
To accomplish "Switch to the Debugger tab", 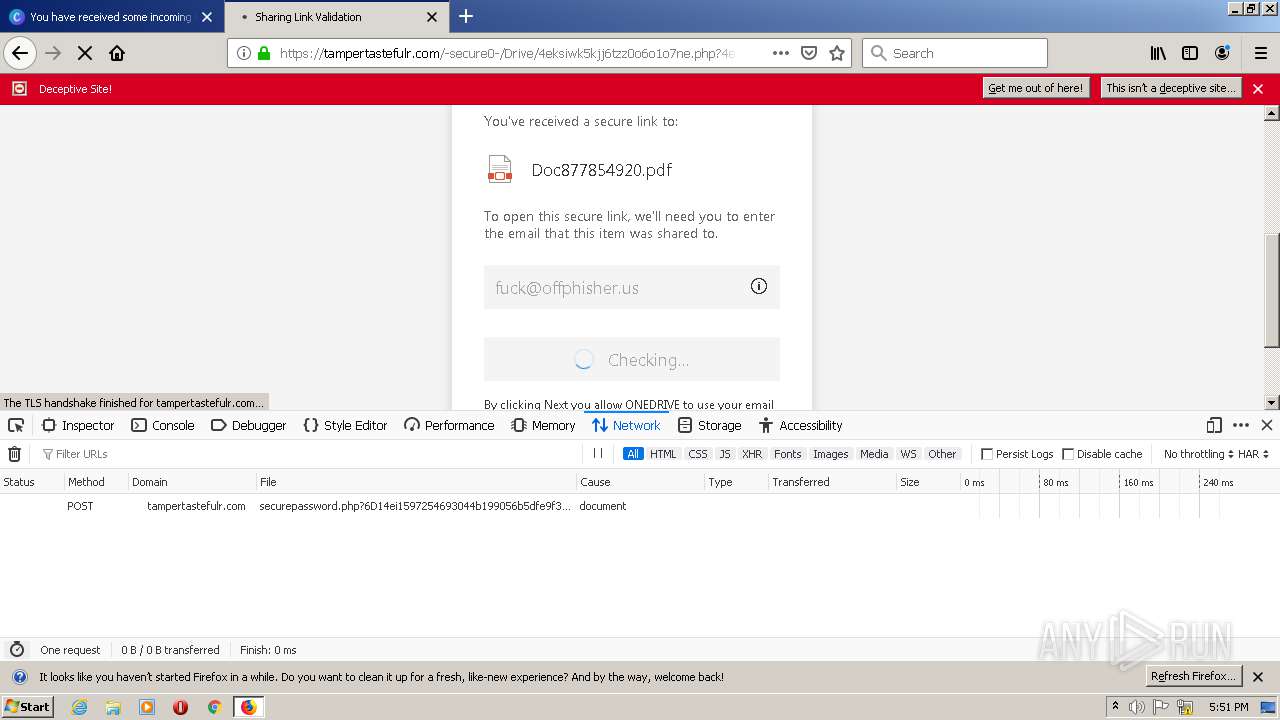I will pyautogui.click(x=248, y=425).
